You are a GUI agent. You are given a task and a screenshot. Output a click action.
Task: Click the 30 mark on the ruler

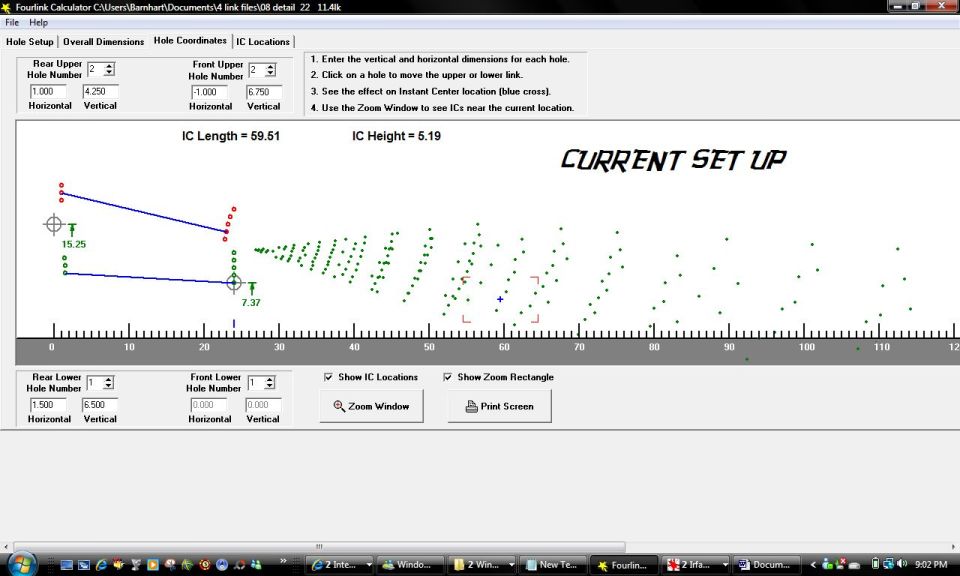click(x=279, y=347)
